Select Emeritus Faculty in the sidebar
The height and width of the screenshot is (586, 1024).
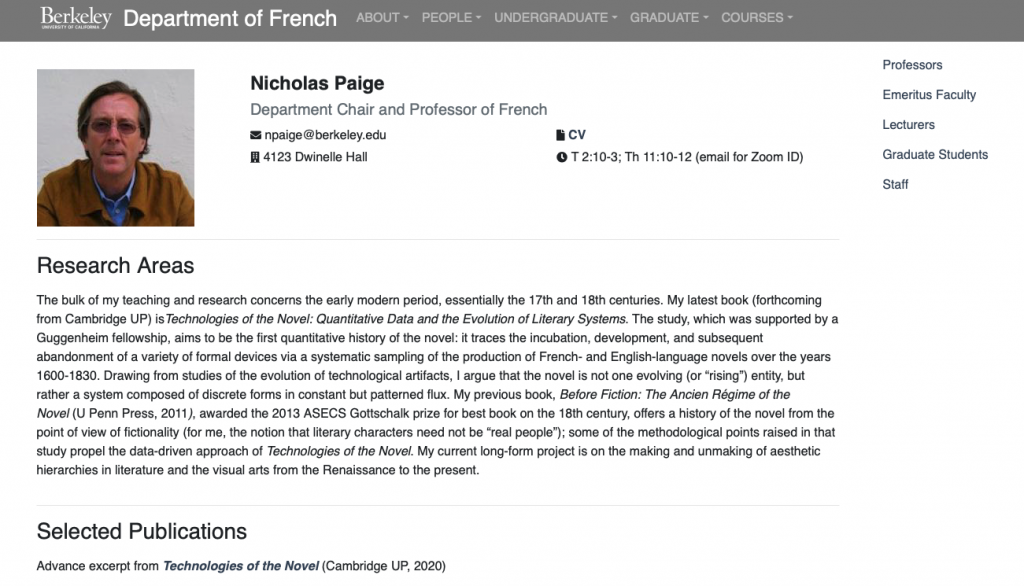pyautogui.click(x=929, y=95)
